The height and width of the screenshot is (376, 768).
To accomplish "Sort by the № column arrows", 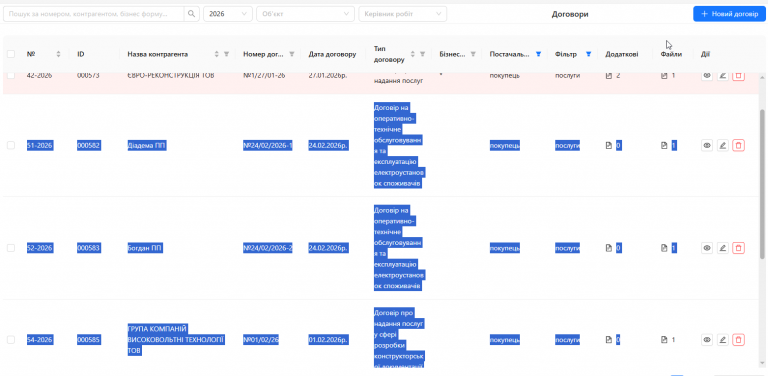I will click(x=59, y=54).
